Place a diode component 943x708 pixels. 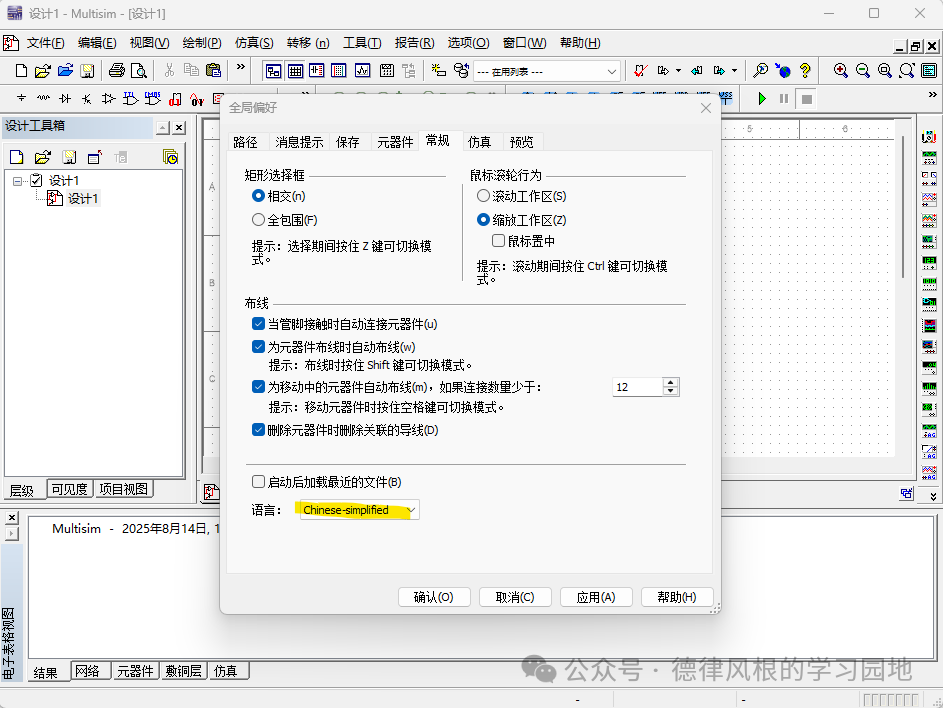pos(65,98)
